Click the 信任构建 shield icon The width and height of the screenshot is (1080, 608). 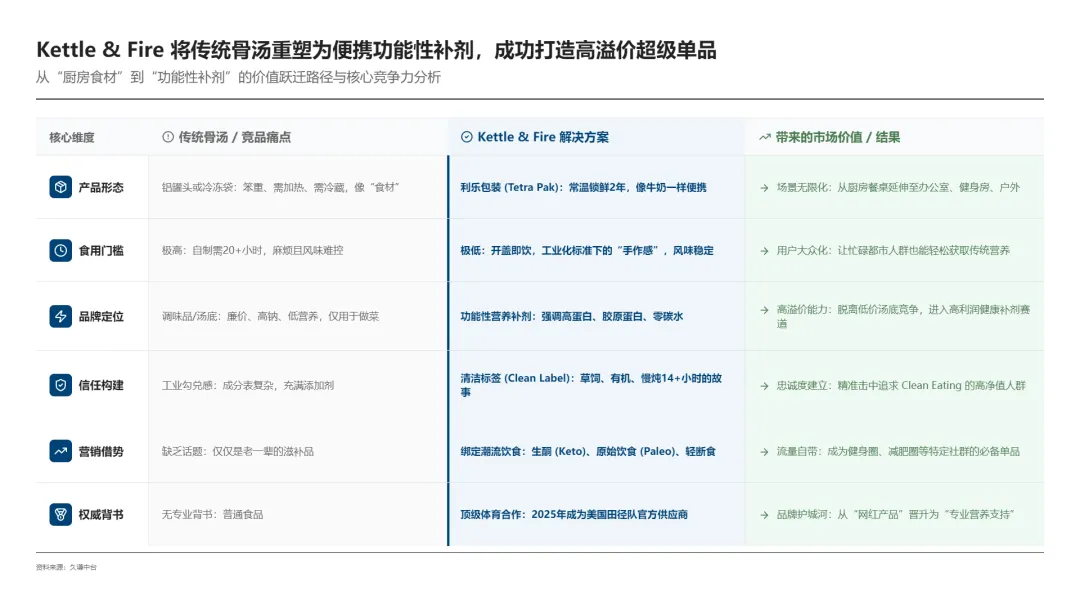tap(60, 385)
